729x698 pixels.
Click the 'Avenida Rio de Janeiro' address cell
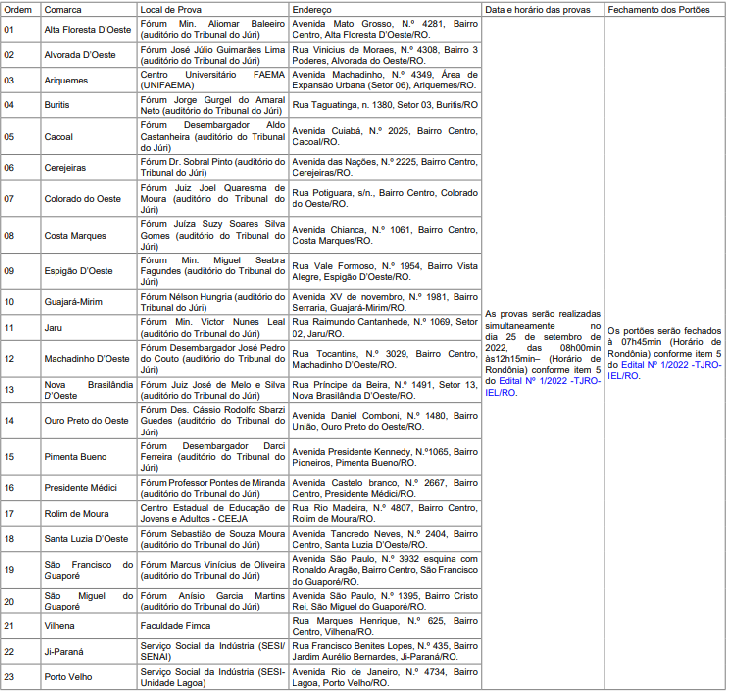384,676
